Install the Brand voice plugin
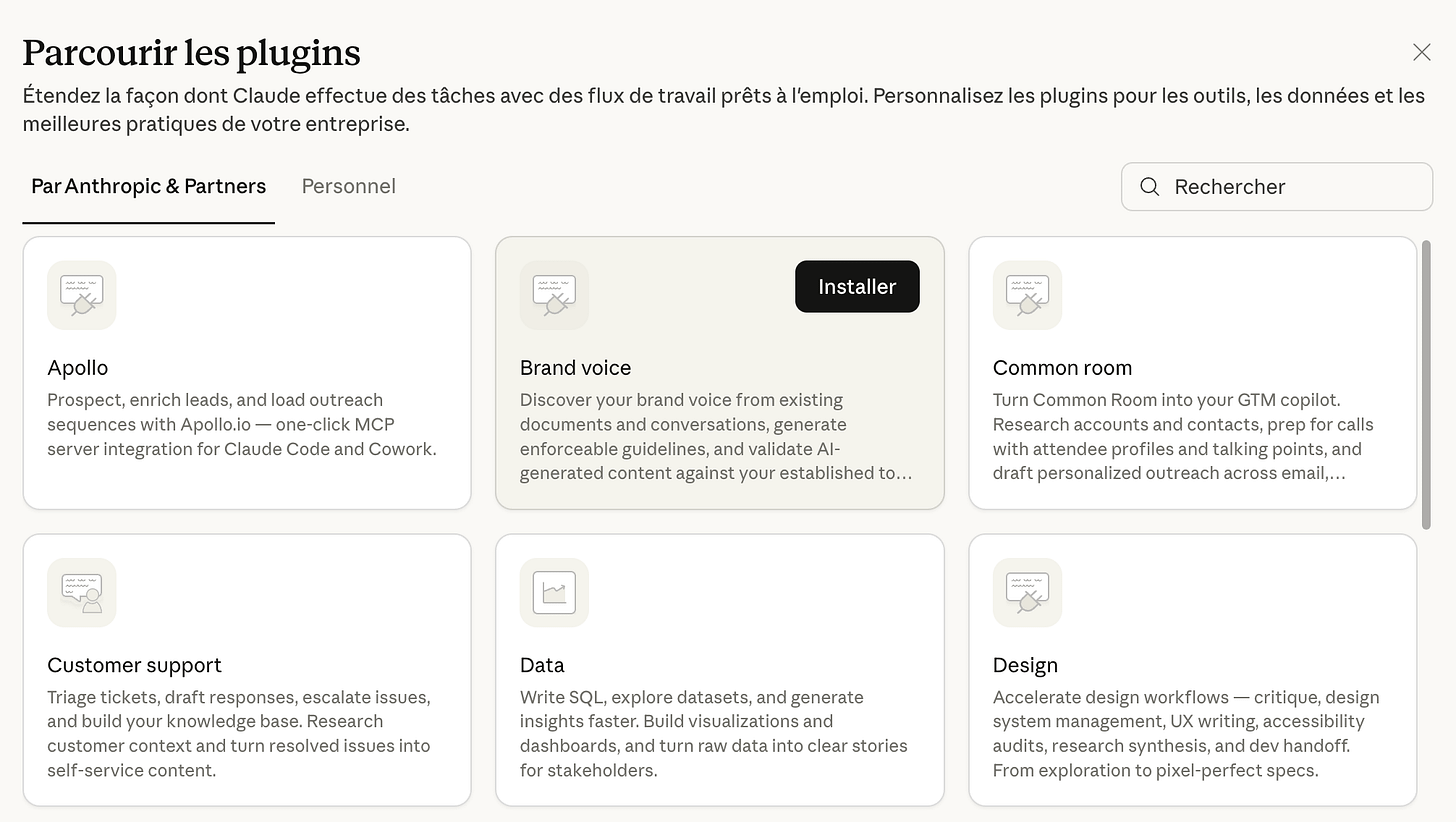The image size is (1456, 822). [857, 287]
